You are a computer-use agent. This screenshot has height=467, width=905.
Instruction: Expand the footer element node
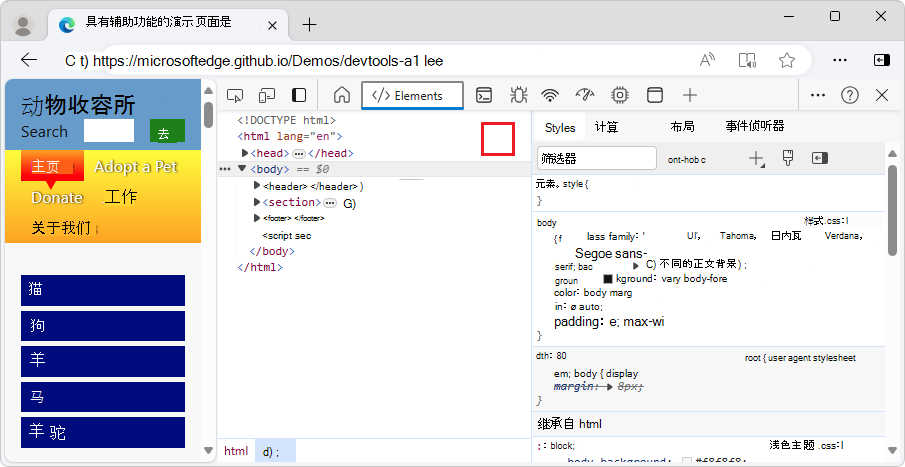(257, 218)
